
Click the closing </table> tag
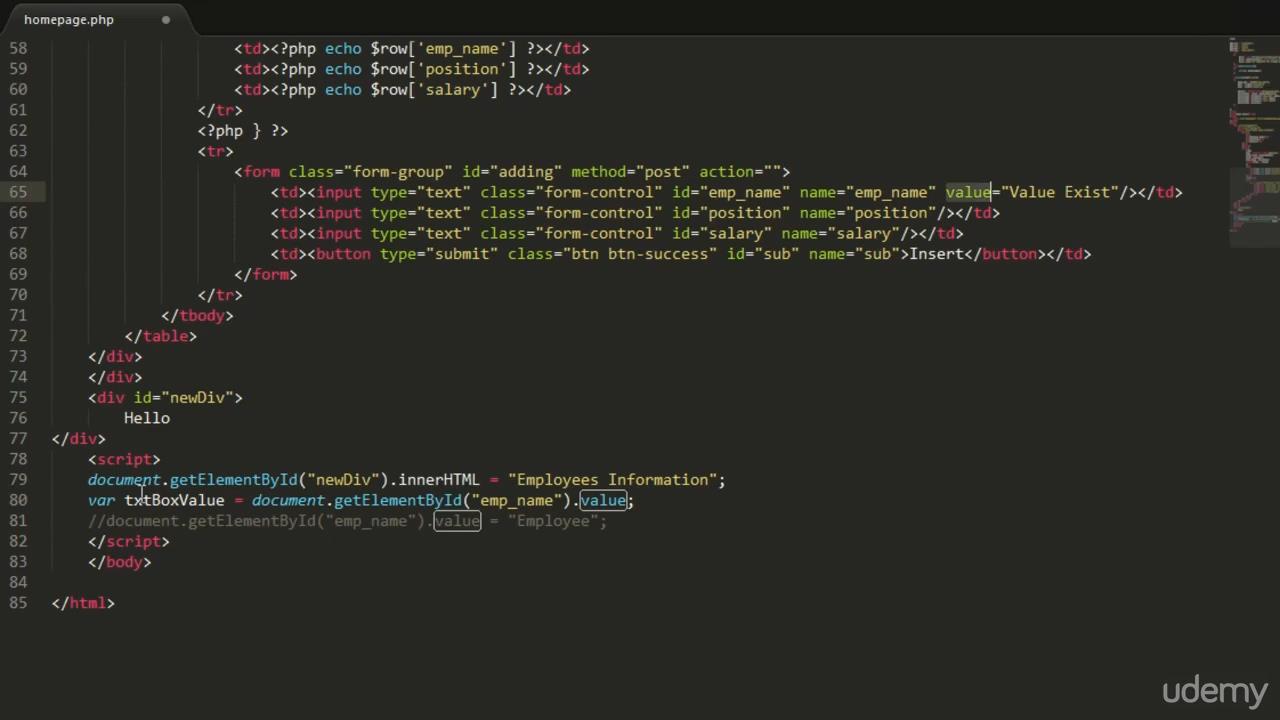pos(161,336)
